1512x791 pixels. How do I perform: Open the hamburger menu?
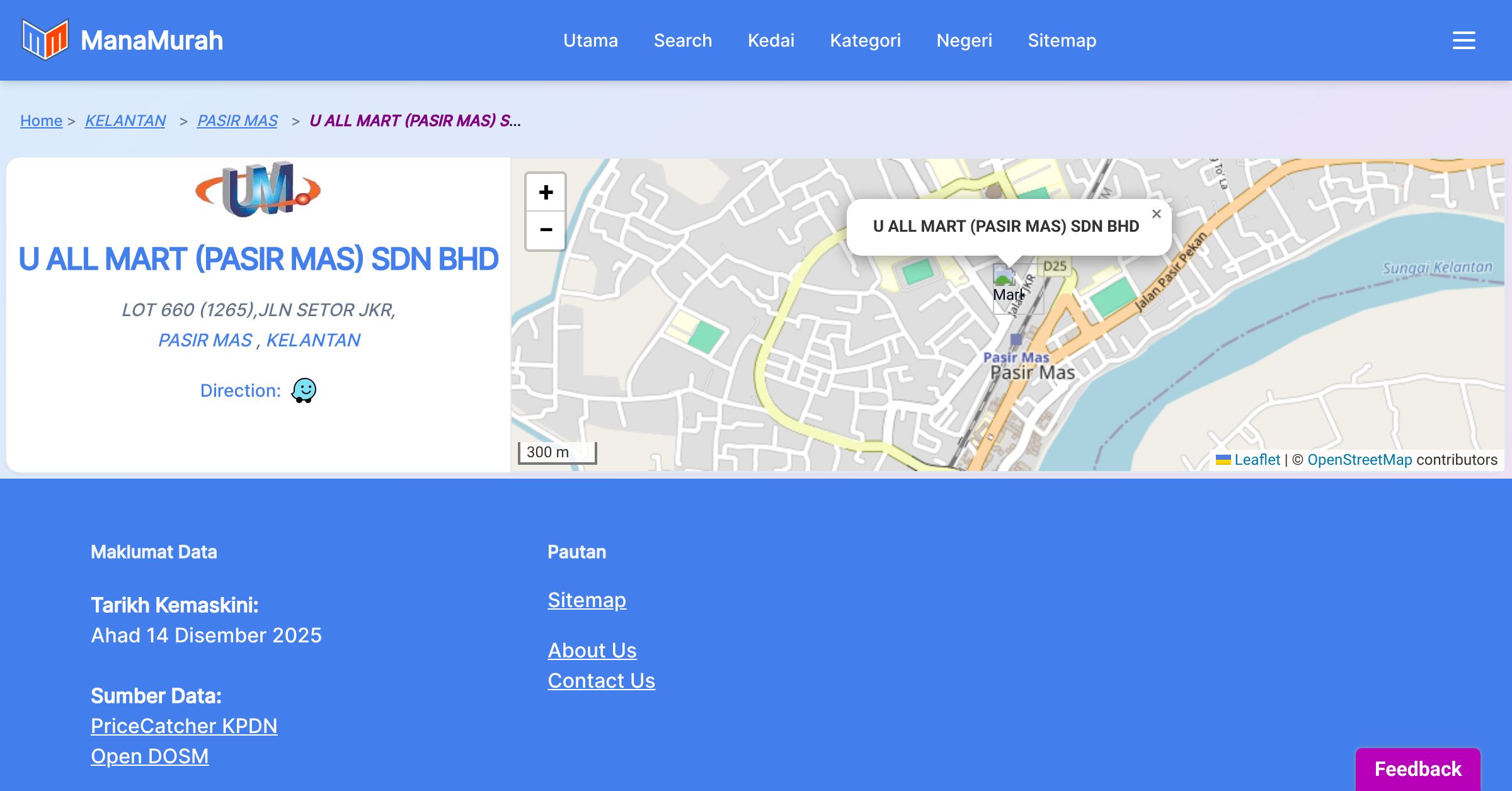pos(1463,40)
